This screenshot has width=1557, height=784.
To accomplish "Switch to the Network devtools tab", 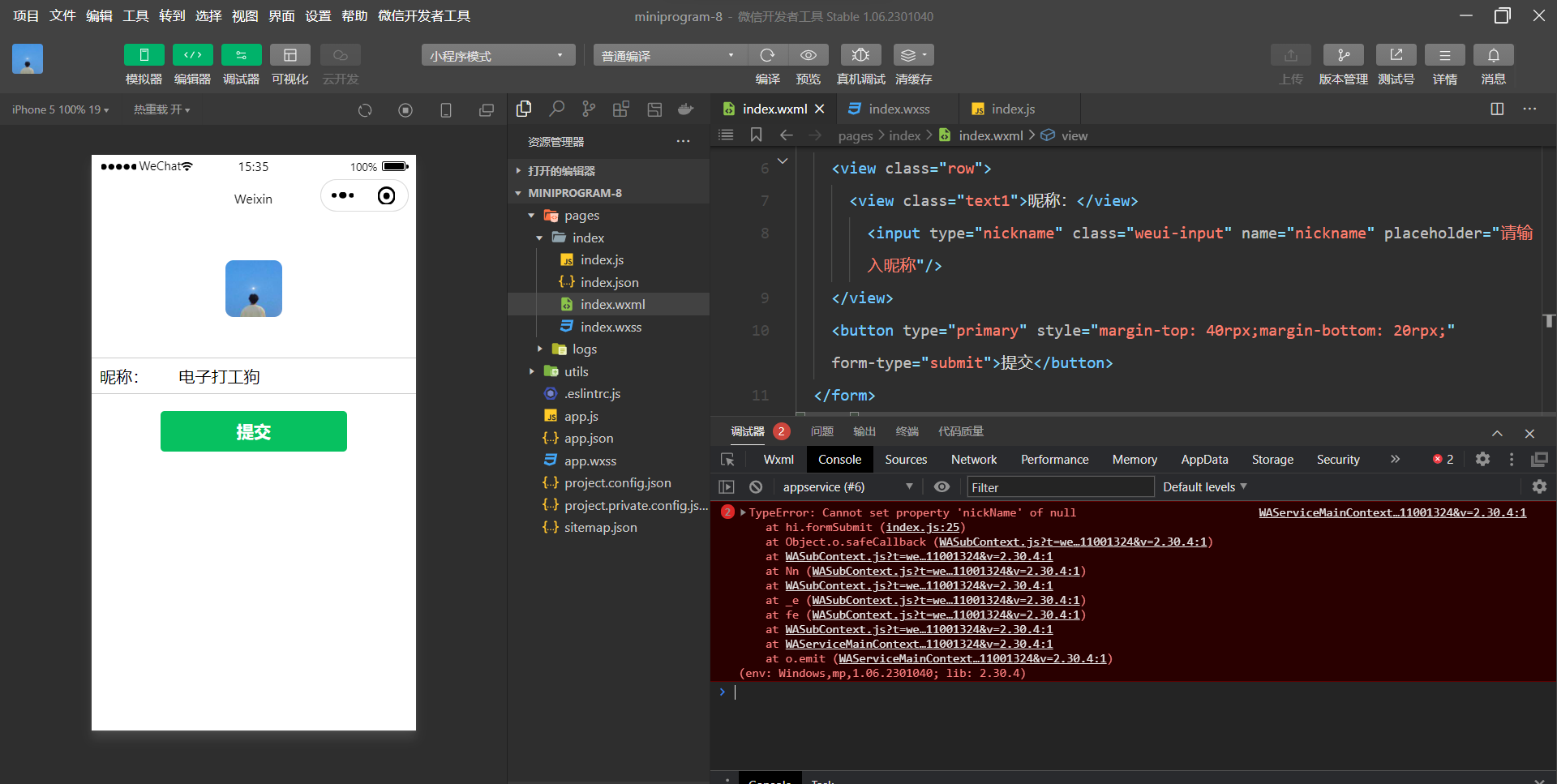I will point(974,460).
